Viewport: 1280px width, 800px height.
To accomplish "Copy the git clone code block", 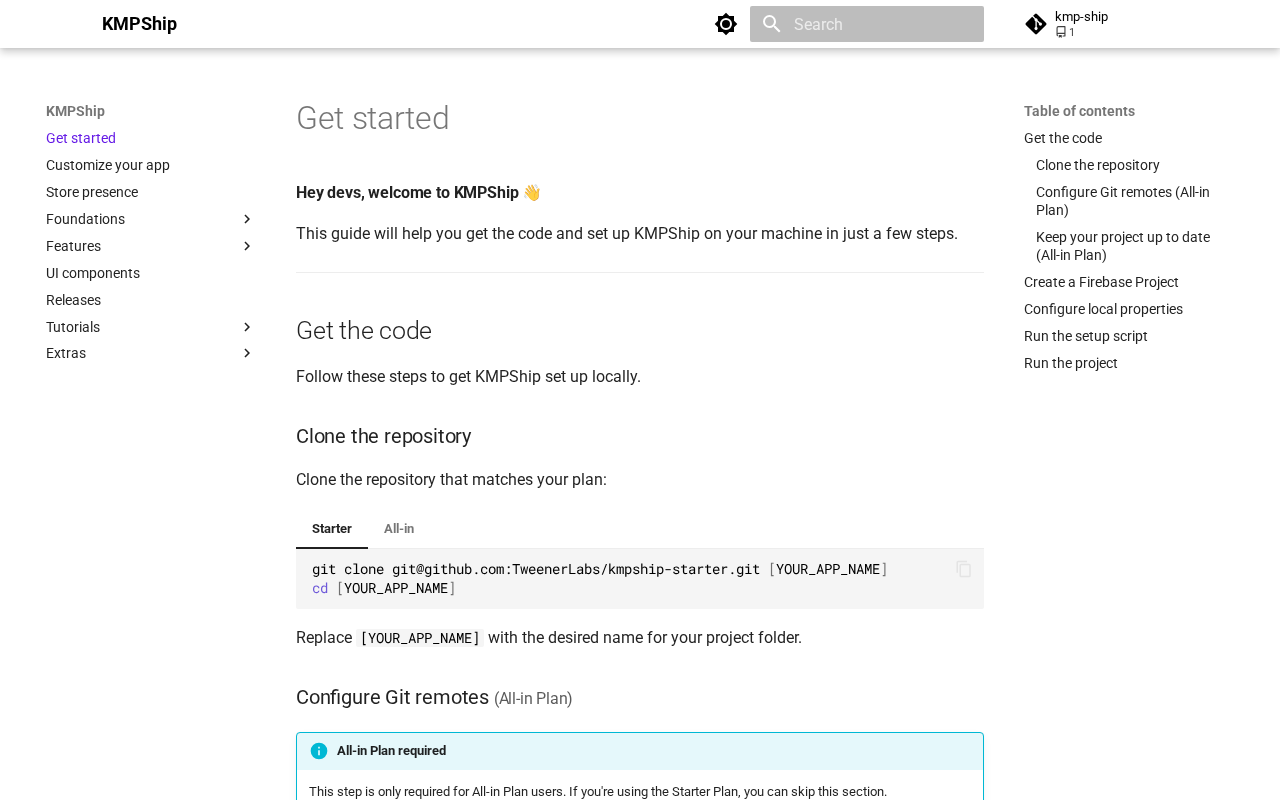I will pos(964,569).
